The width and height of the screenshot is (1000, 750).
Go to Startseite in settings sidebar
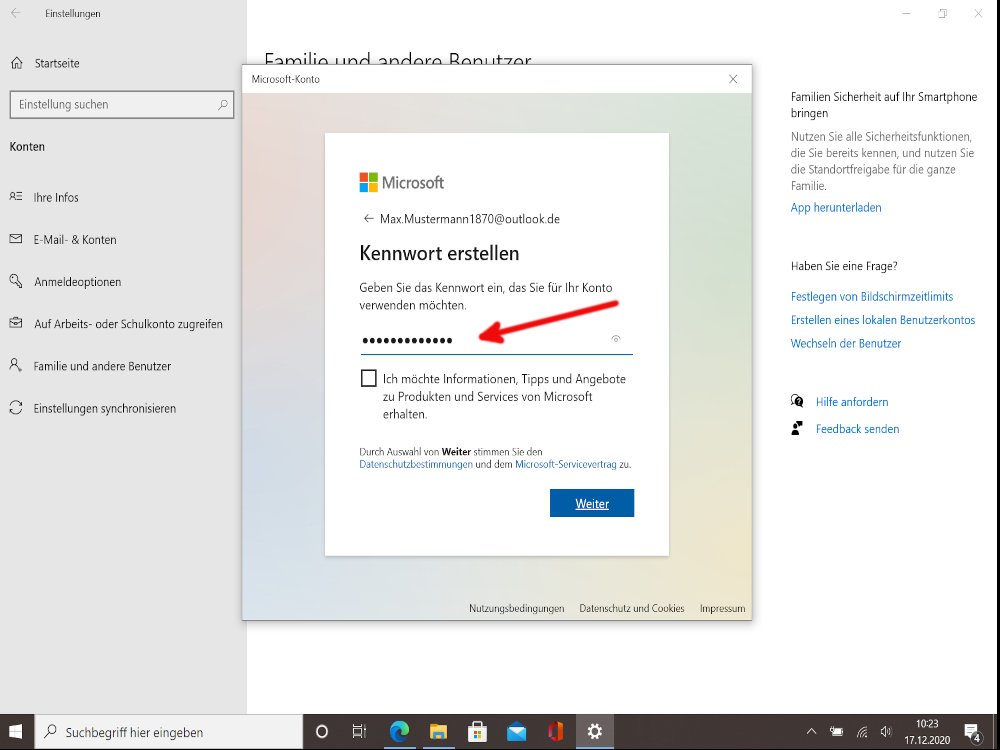(56, 63)
